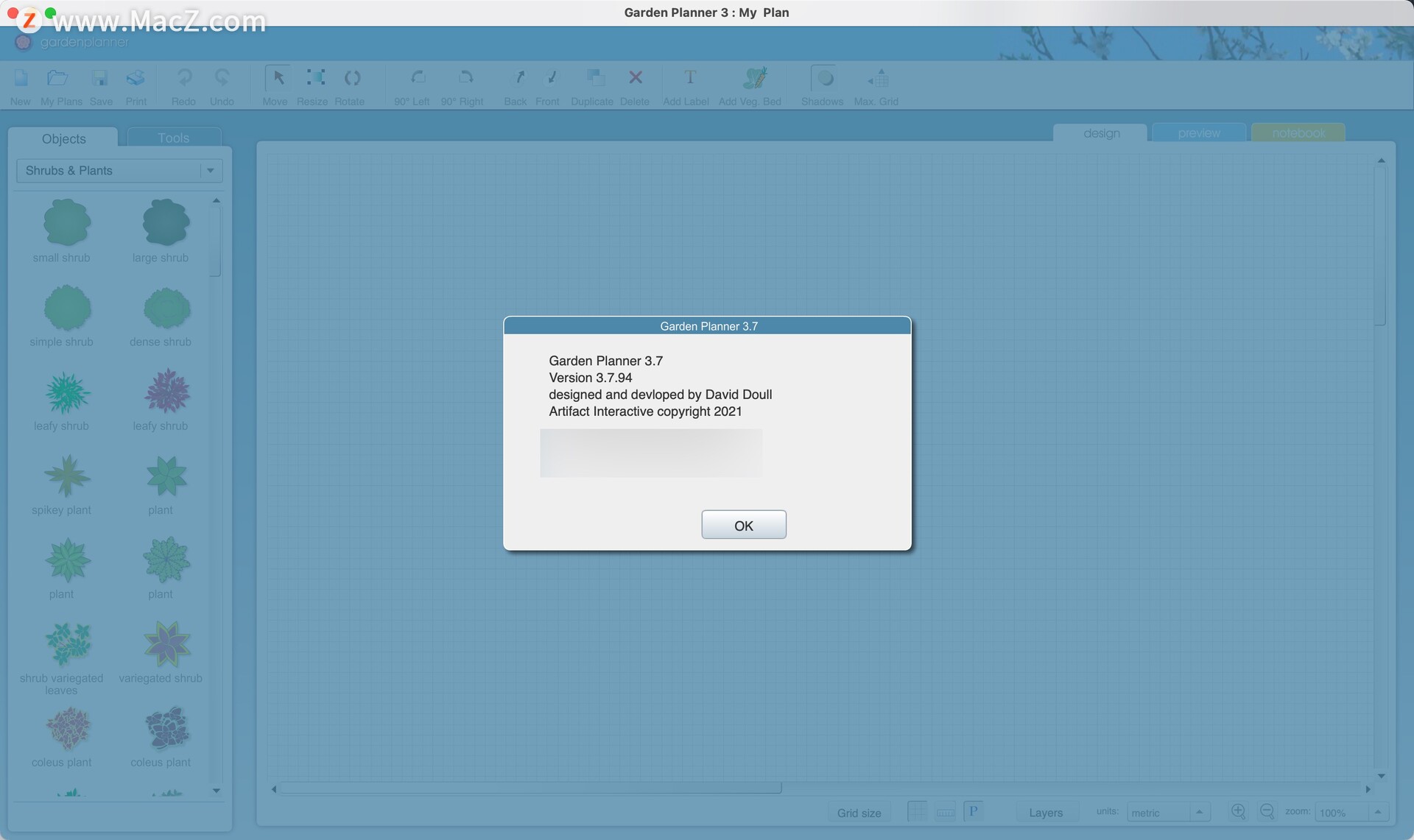This screenshot has width=1414, height=840.
Task: Open the units metric dropdown
Action: pos(1168,813)
